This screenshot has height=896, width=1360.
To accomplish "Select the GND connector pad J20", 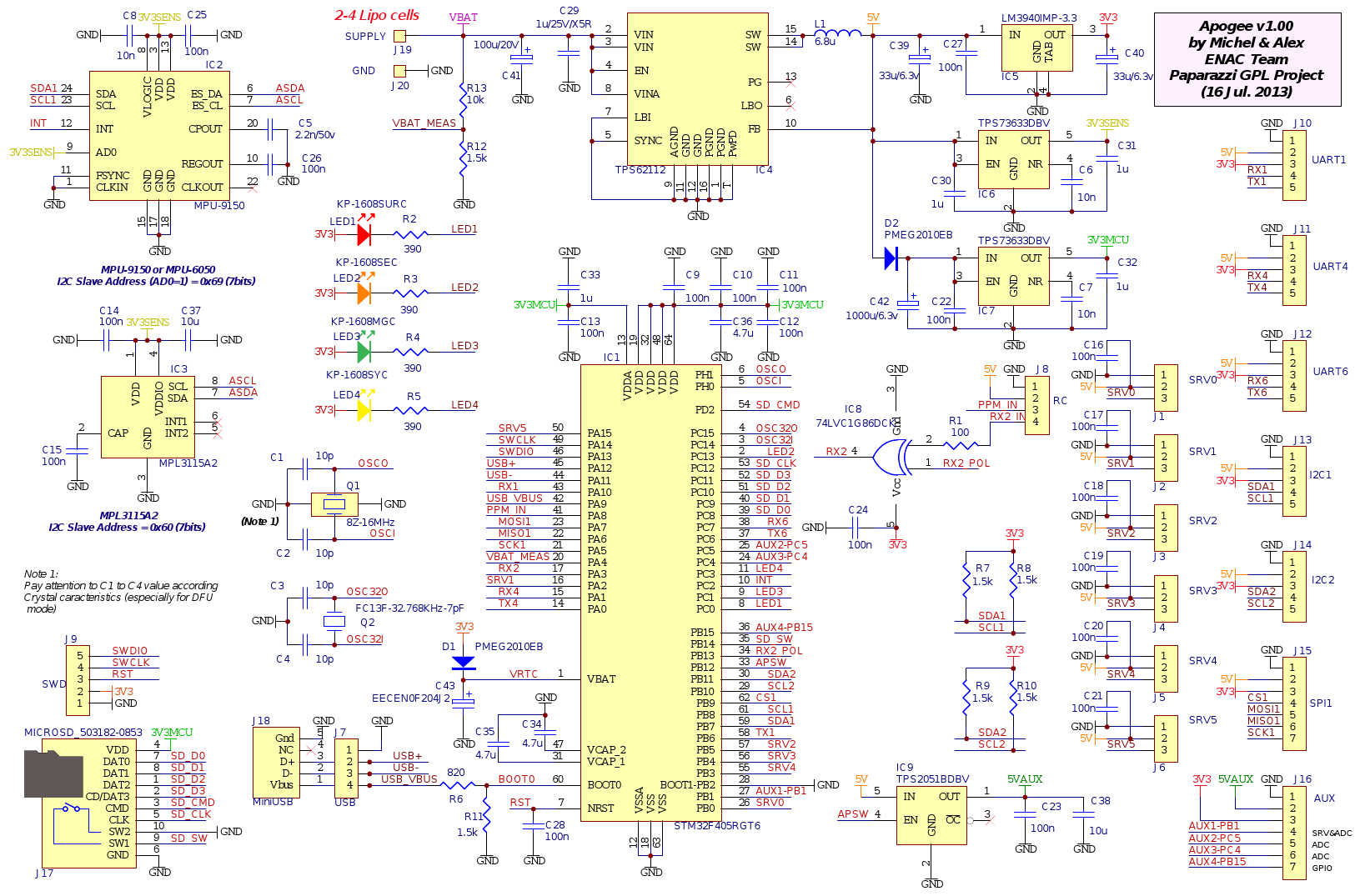I will [x=399, y=71].
